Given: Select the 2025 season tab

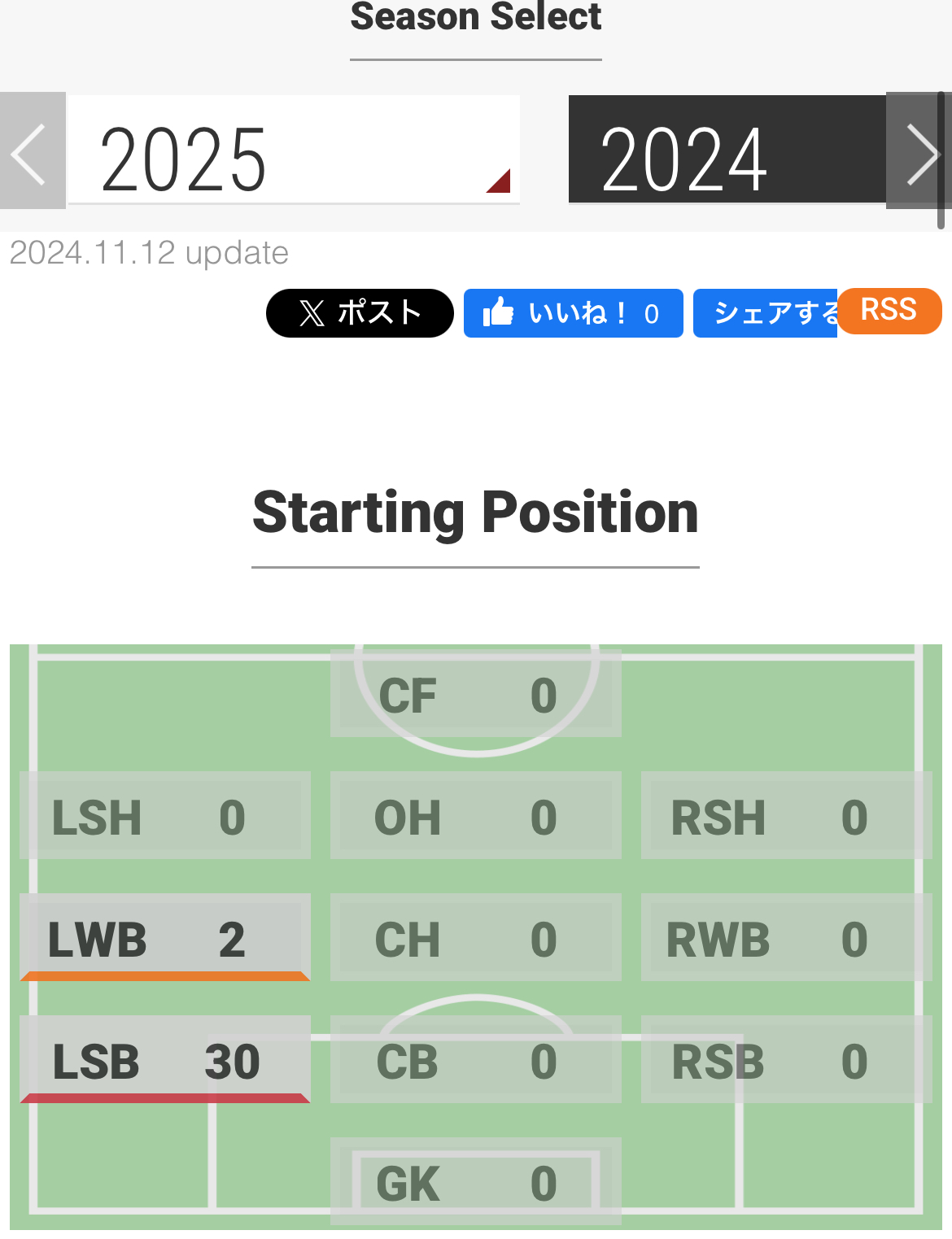Looking at the screenshot, I should [293, 151].
